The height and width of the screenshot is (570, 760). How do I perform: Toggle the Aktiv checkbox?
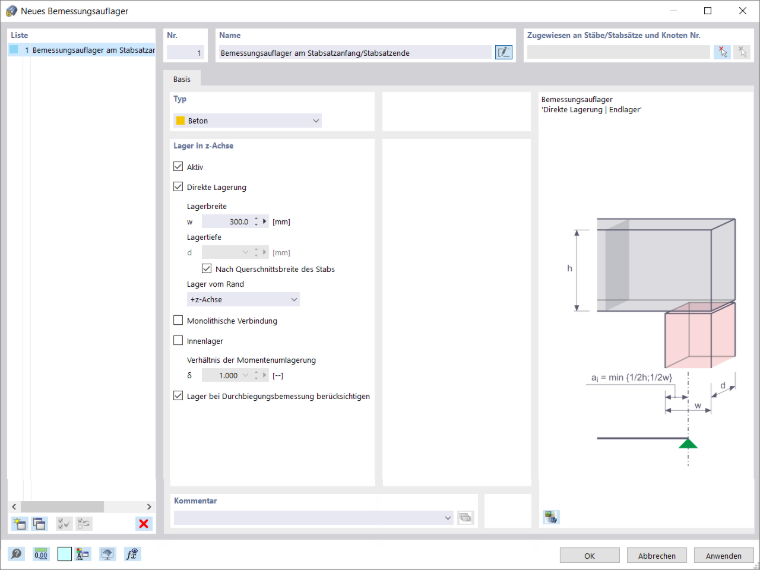[x=178, y=166]
